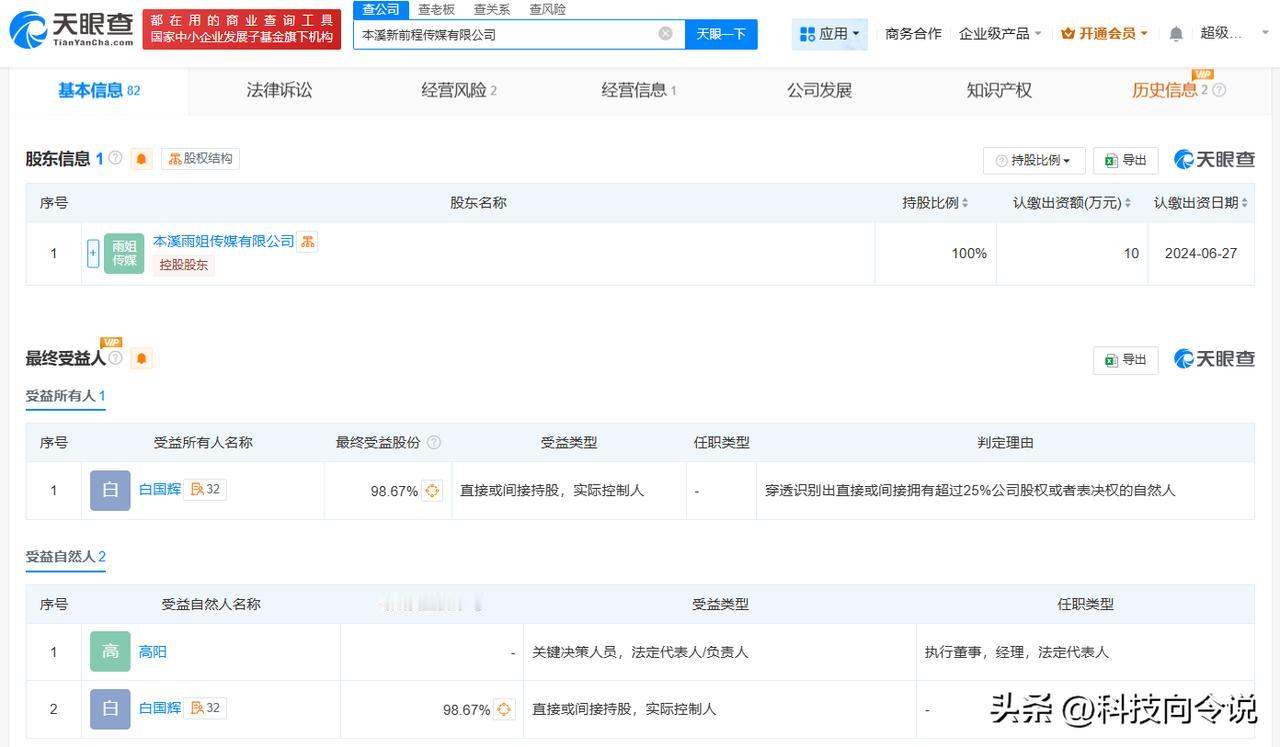Click the 白 avatar in the 受益自然人 table
The height and width of the screenshot is (747, 1280).
click(110, 708)
